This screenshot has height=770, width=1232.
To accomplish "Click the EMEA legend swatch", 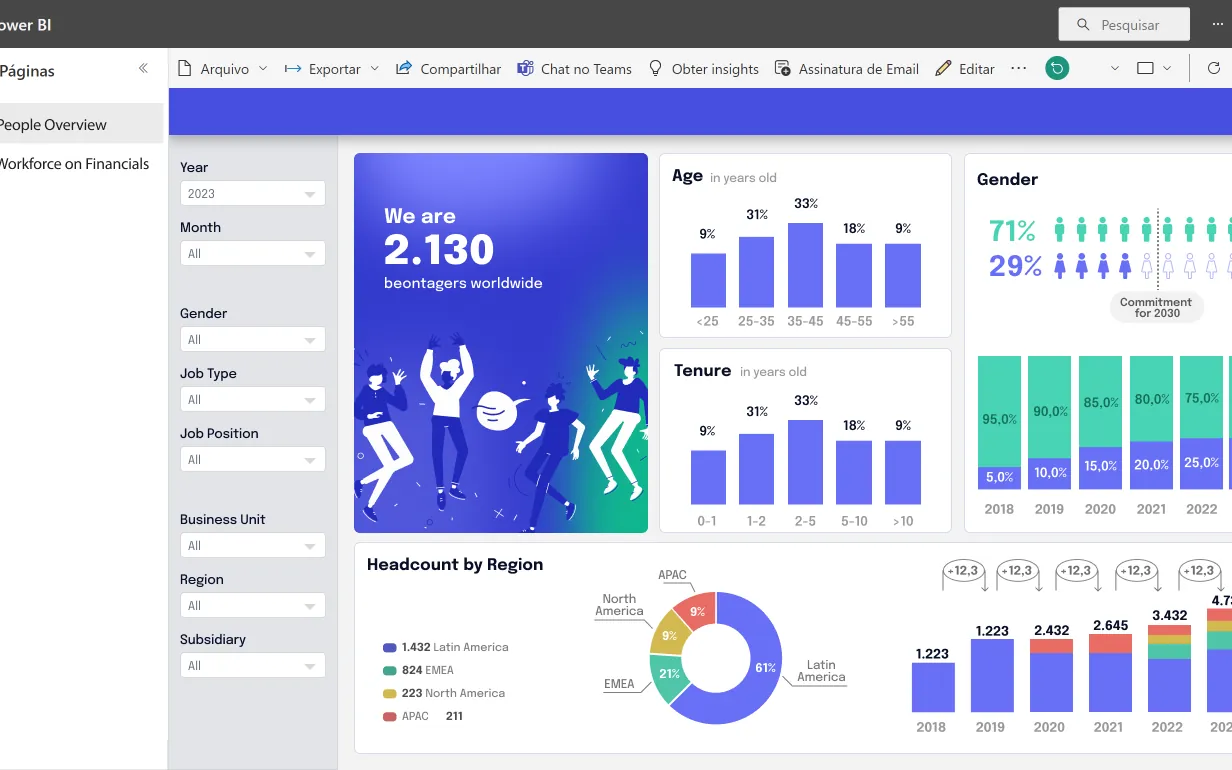I will coord(390,670).
